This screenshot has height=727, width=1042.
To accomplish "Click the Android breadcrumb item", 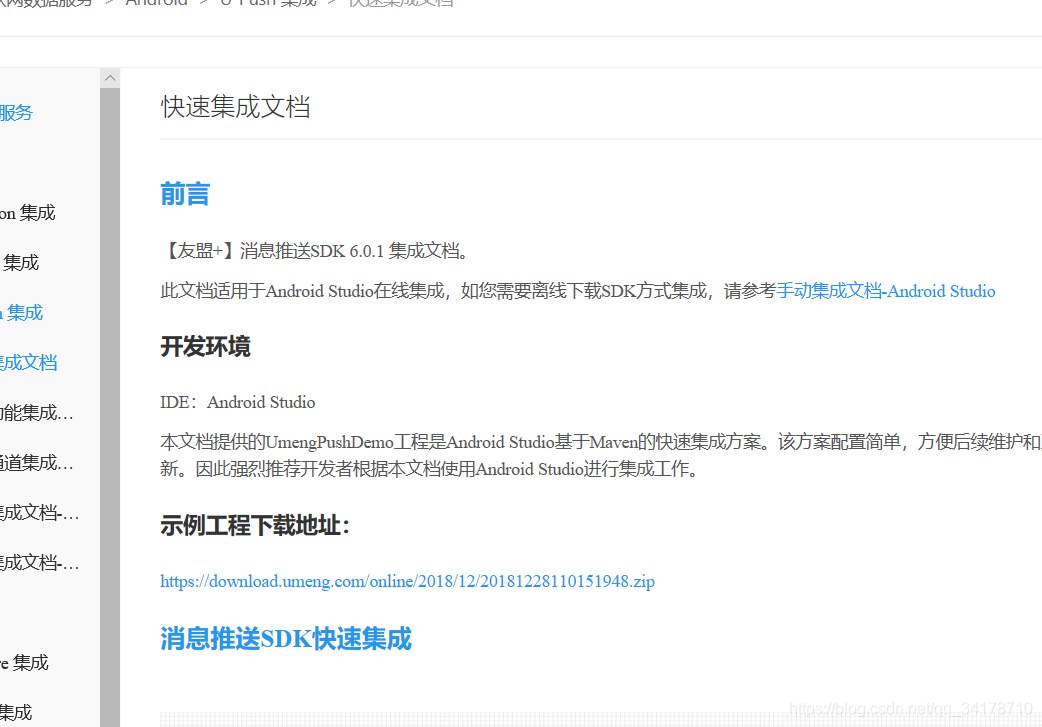I will click(x=156, y=3).
